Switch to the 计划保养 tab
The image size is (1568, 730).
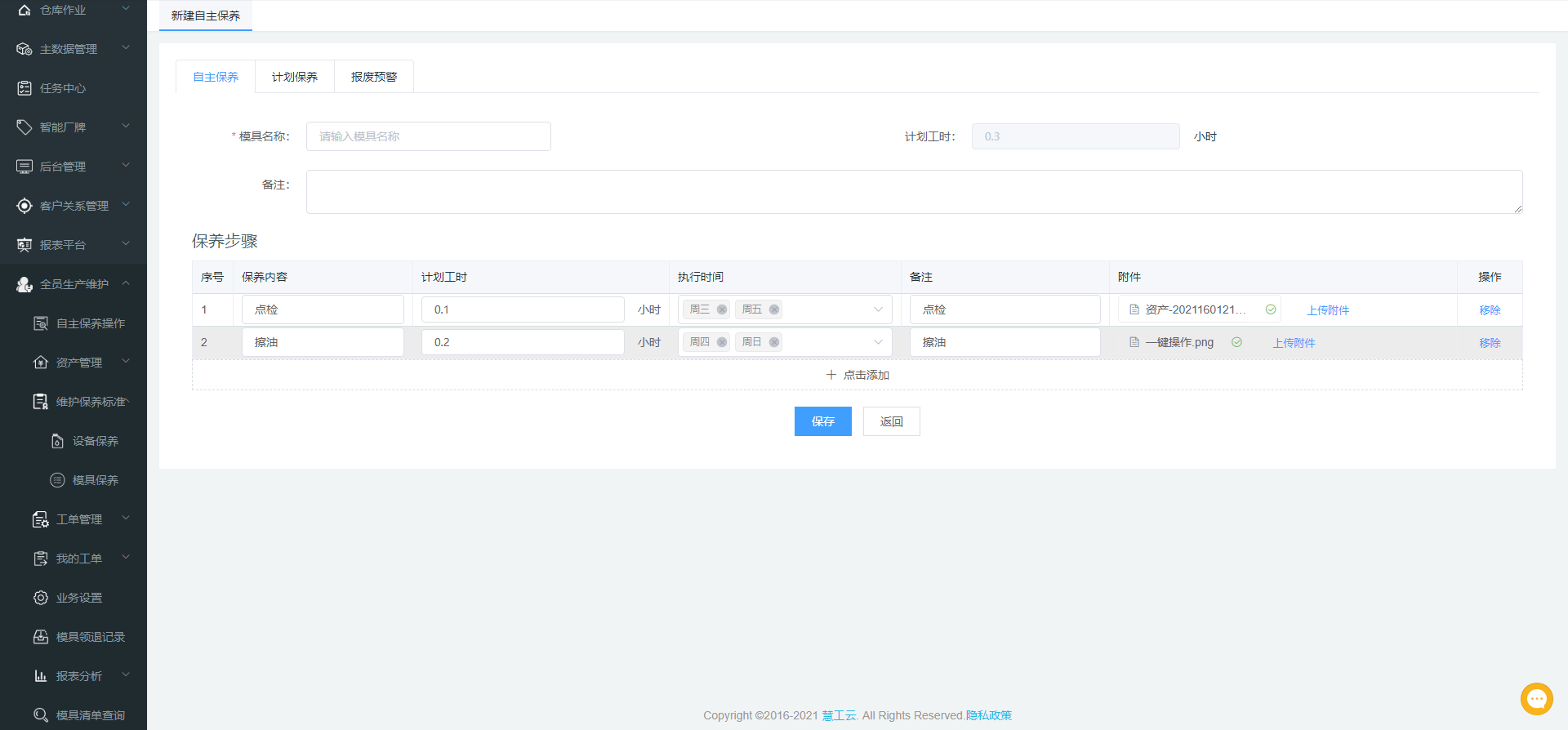point(295,77)
